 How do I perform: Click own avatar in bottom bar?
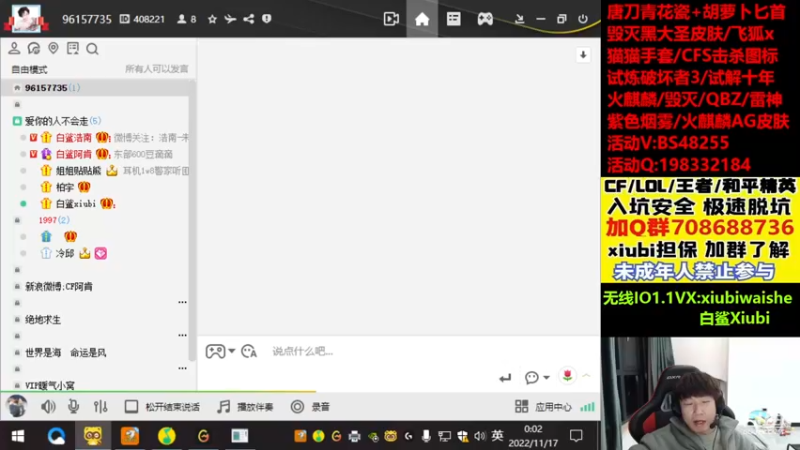pos(16,407)
